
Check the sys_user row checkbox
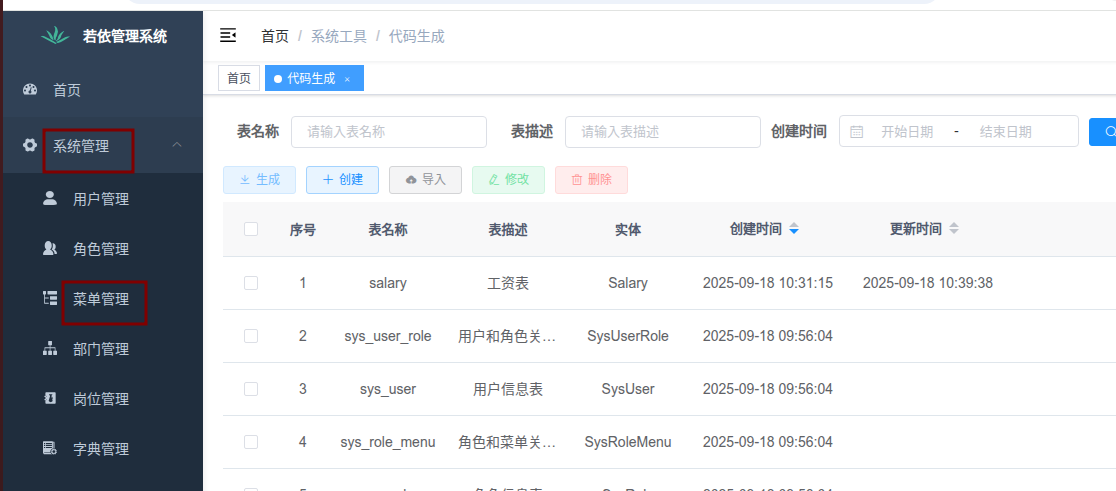[251, 389]
